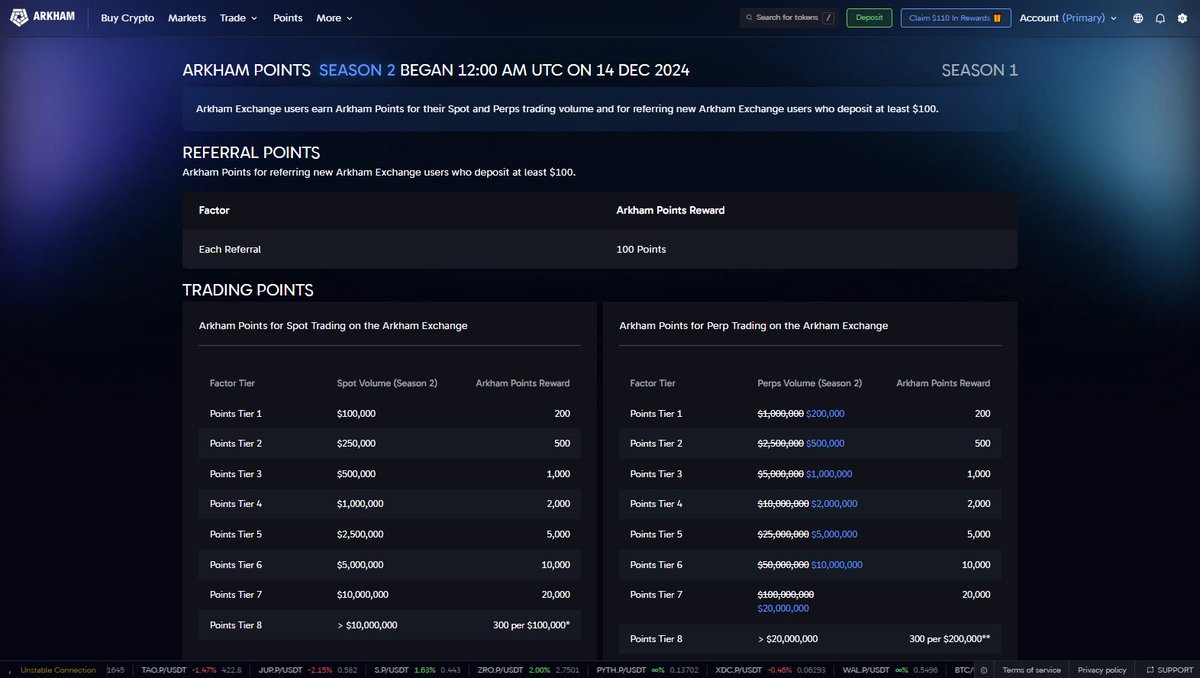The height and width of the screenshot is (678, 1200).
Task: Click the Each Referral row label
Action: (230, 249)
